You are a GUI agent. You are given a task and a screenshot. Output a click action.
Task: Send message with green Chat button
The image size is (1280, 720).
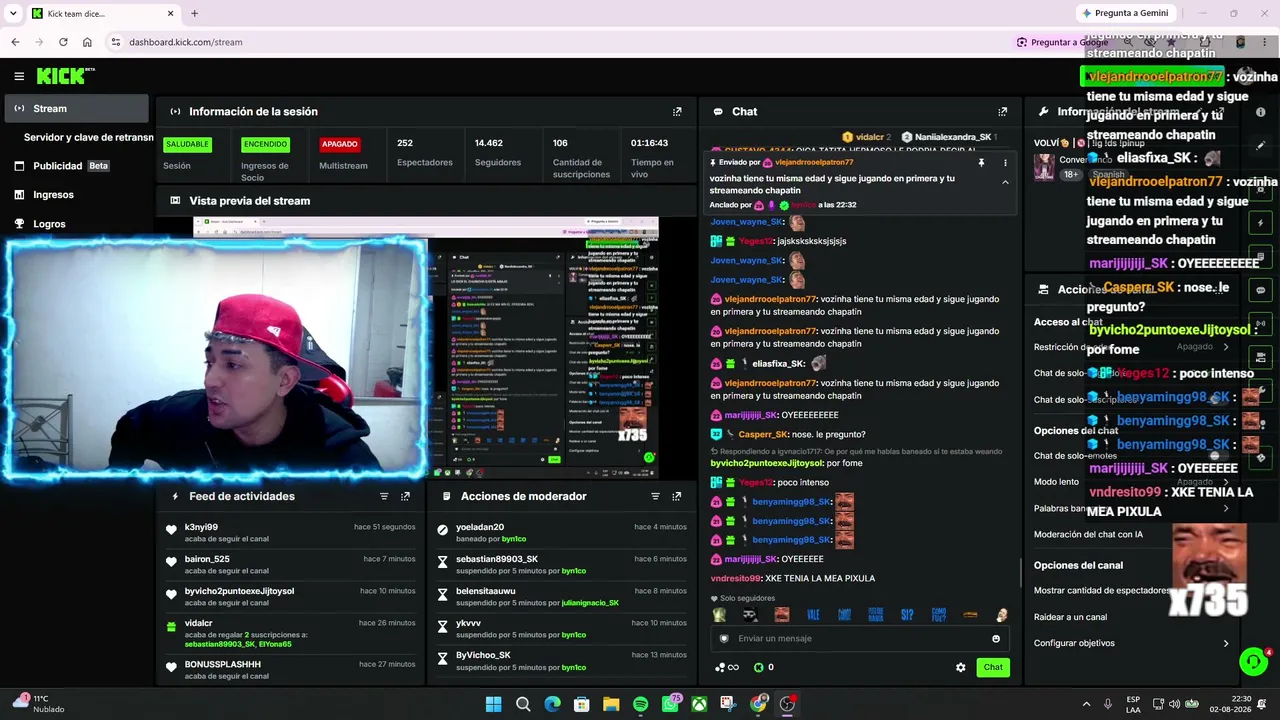click(993, 667)
